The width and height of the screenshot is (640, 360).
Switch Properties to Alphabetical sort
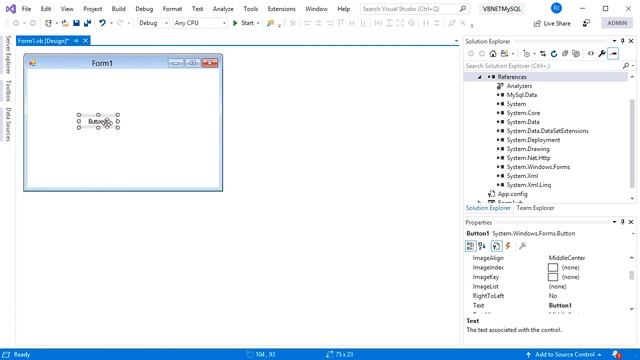click(482, 246)
